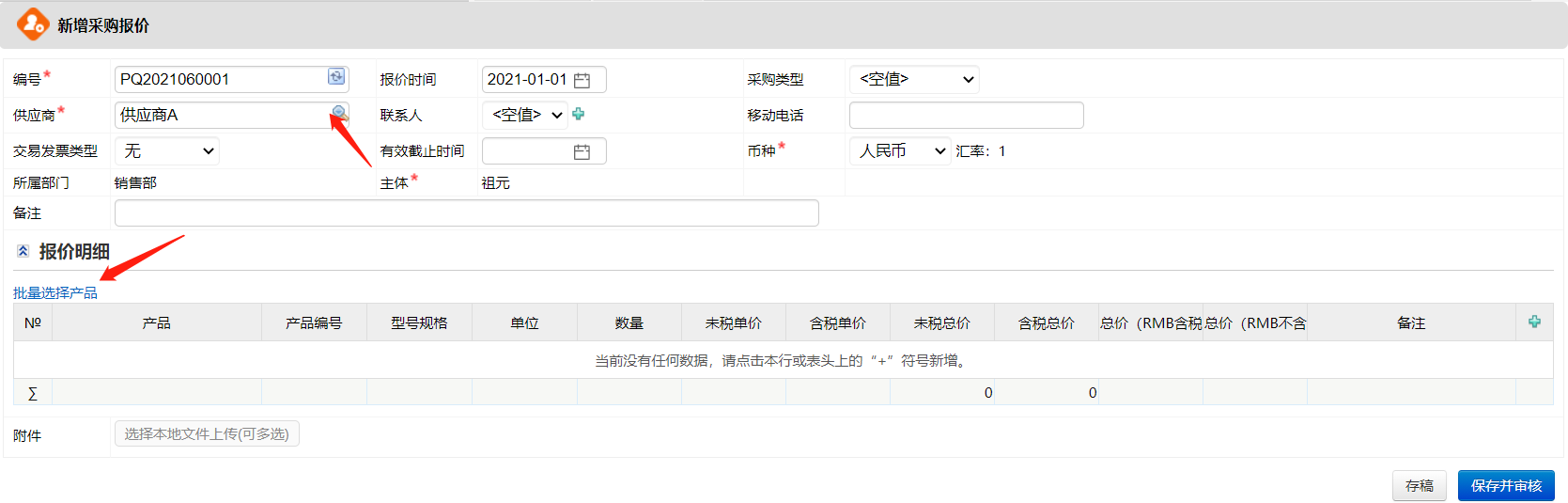This screenshot has width=1568, height=503.
Task: Click the 数量 column header
Action: coord(629,322)
